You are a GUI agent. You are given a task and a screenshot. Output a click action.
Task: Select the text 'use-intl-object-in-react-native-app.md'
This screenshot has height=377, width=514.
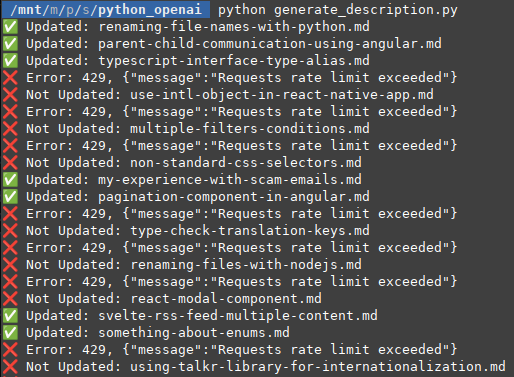click(282, 95)
